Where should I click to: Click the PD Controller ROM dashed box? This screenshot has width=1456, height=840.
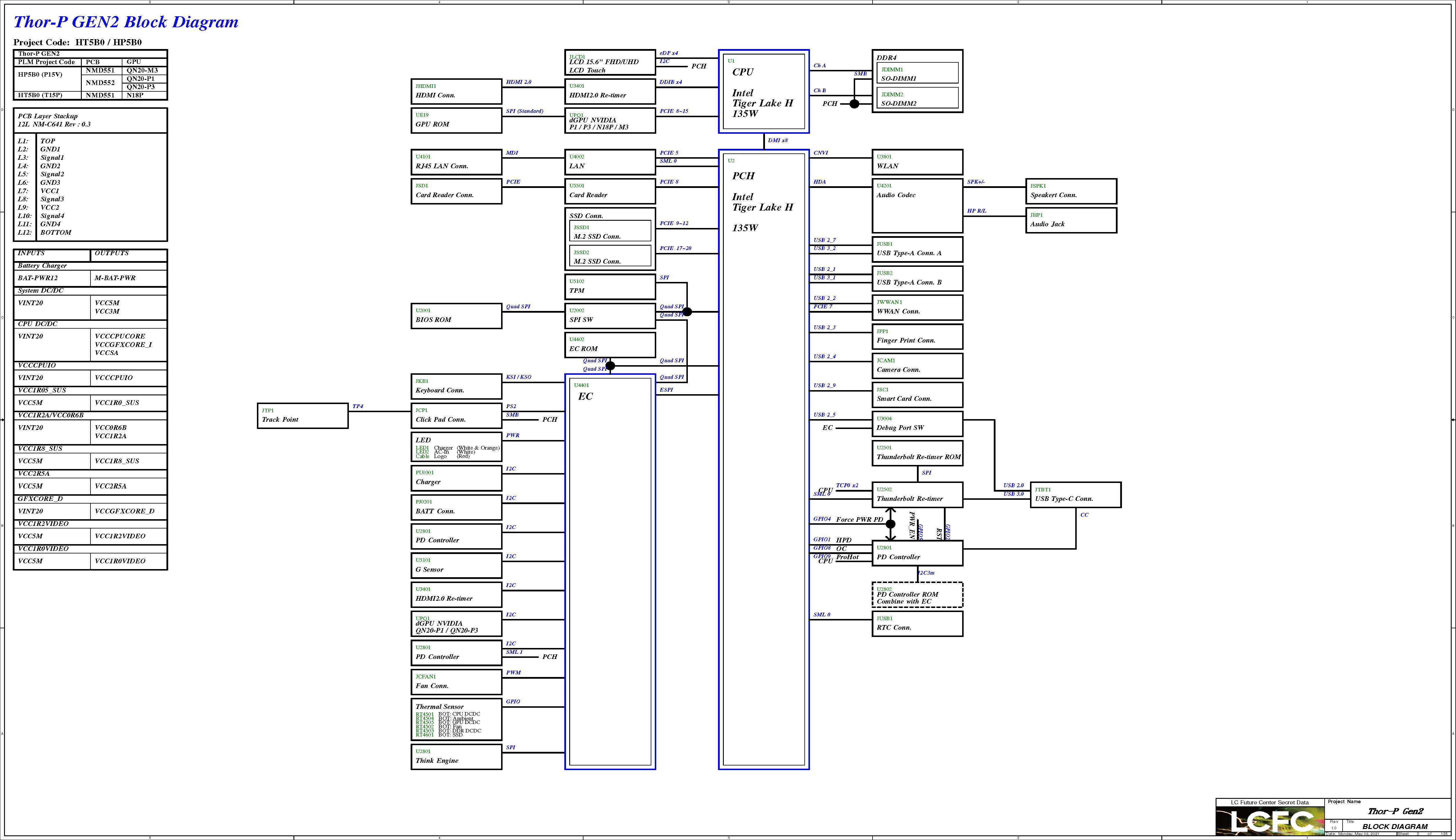point(917,595)
